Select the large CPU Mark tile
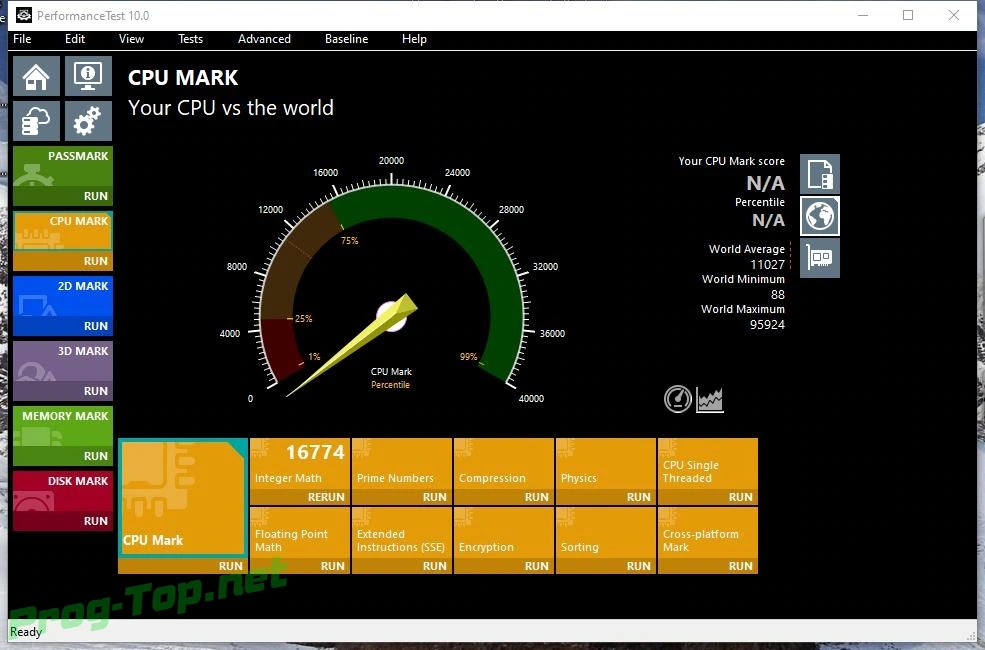The height and width of the screenshot is (650, 985). (182, 498)
